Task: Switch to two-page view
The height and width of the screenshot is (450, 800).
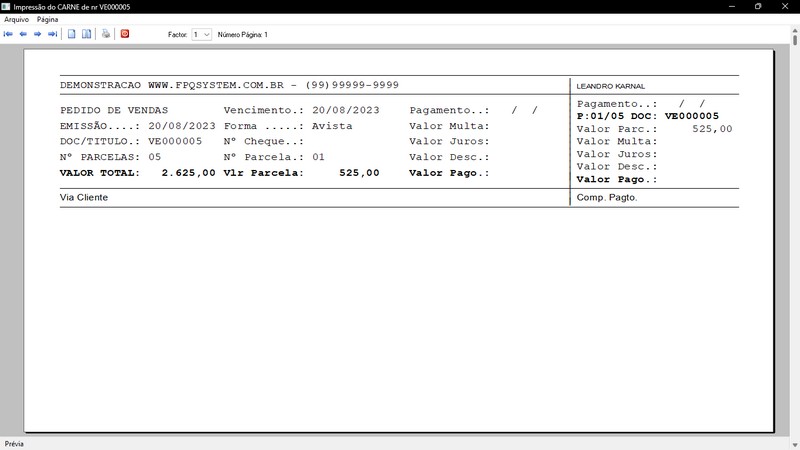Action: [x=87, y=34]
